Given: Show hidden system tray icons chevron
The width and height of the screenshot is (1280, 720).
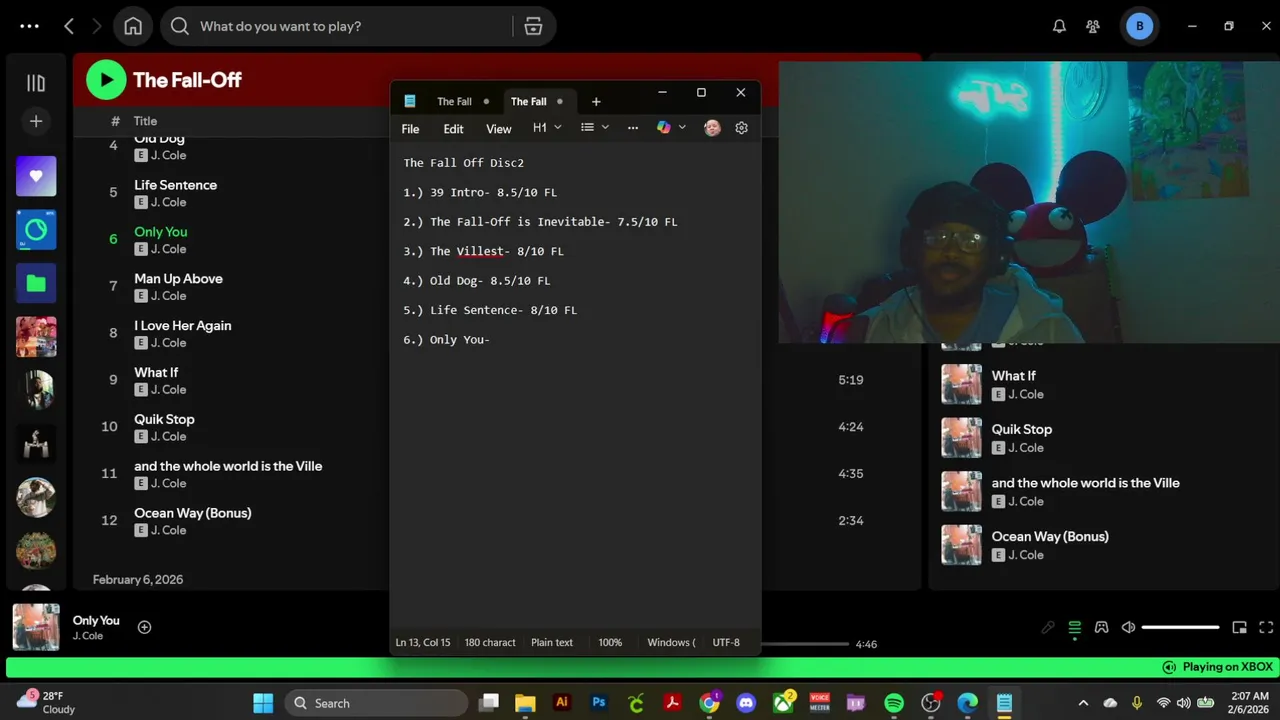Looking at the screenshot, I should click(1083, 703).
